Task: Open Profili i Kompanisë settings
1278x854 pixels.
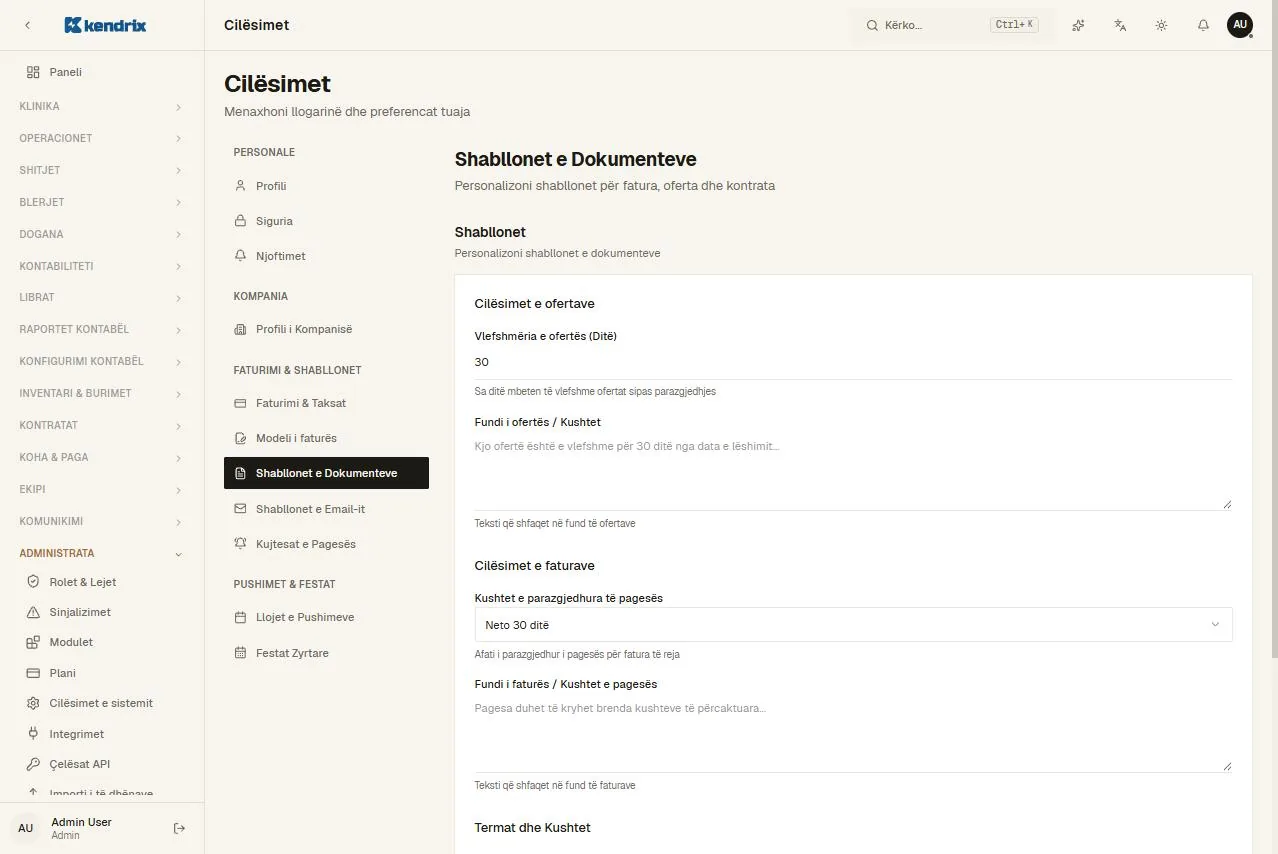Action: (x=326, y=329)
